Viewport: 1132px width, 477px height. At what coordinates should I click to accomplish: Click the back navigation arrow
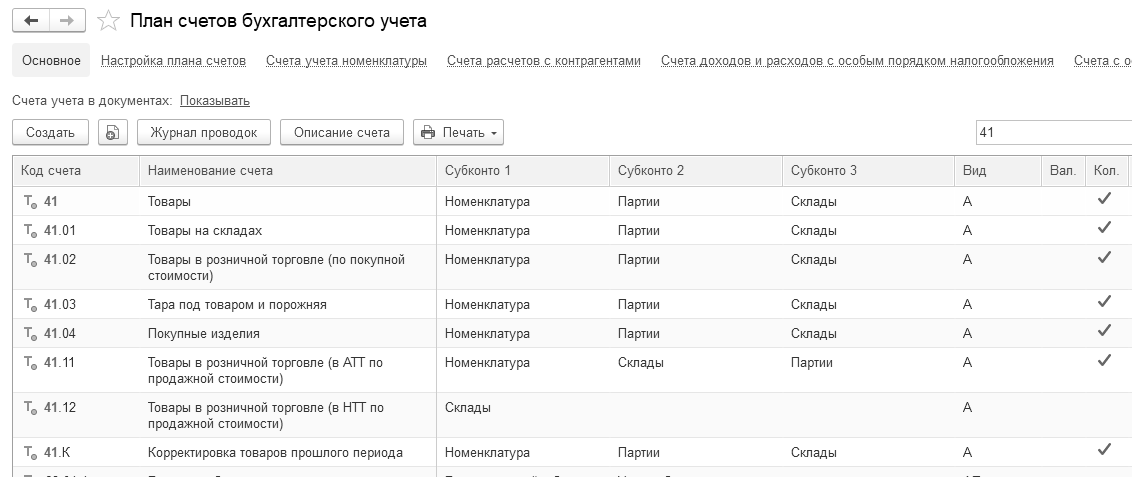[31, 21]
